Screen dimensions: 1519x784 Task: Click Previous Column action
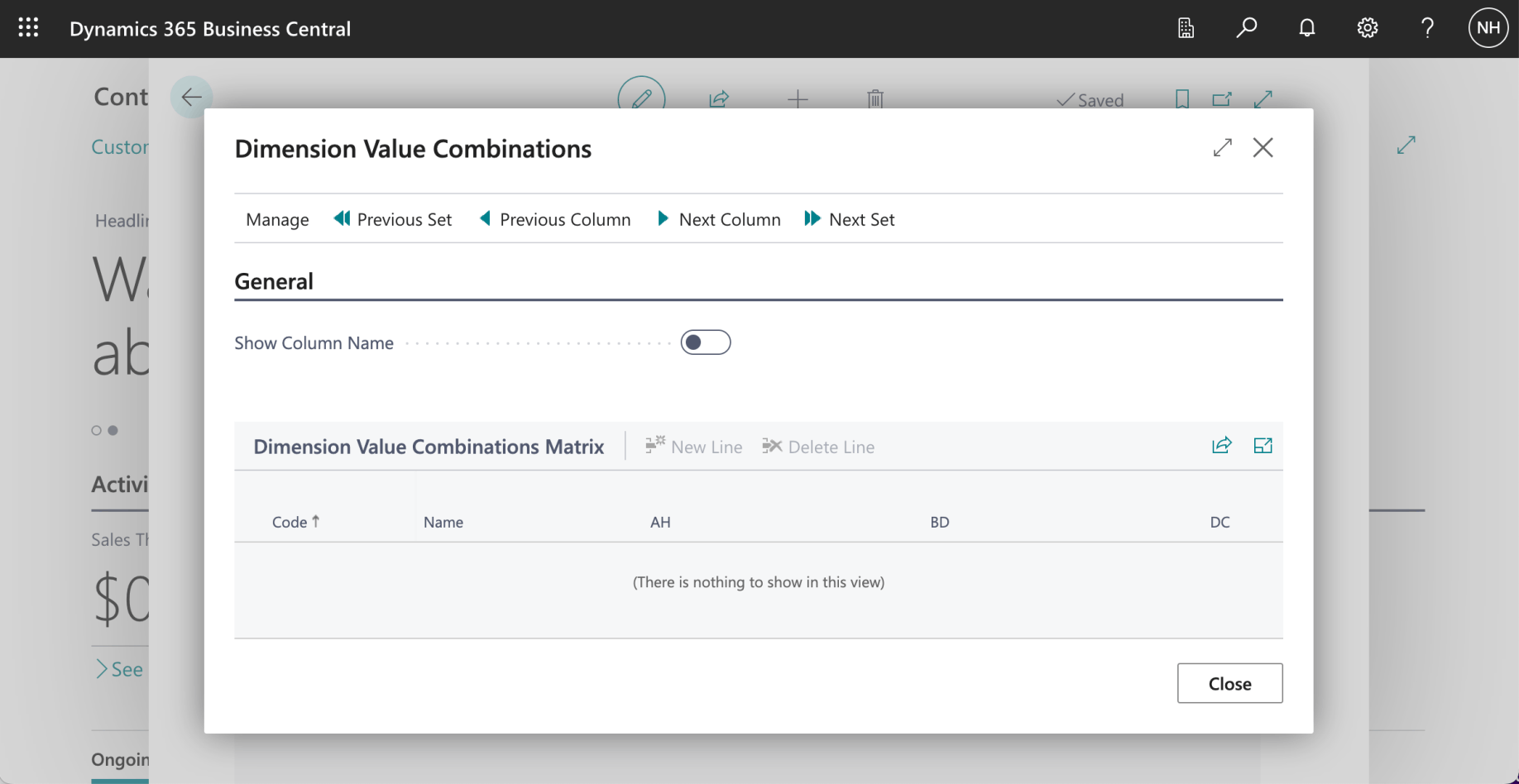[555, 219]
